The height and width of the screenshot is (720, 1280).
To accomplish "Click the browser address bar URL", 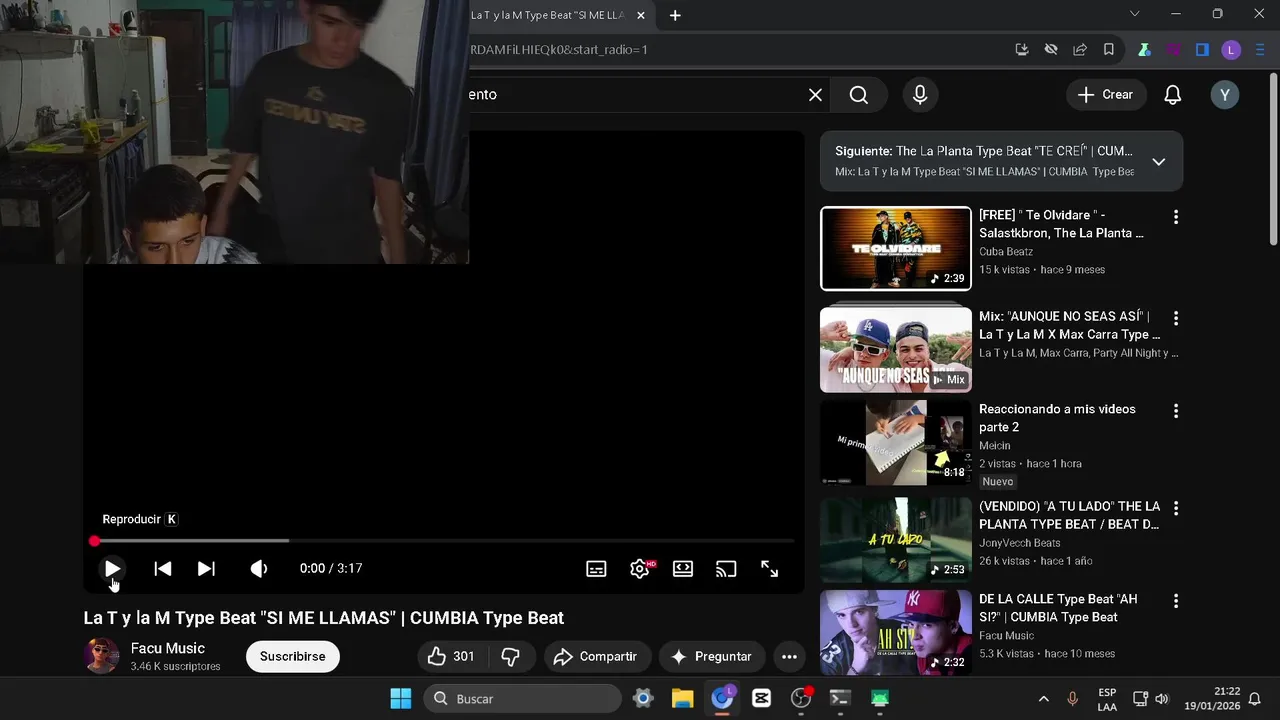I will point(560,49).
